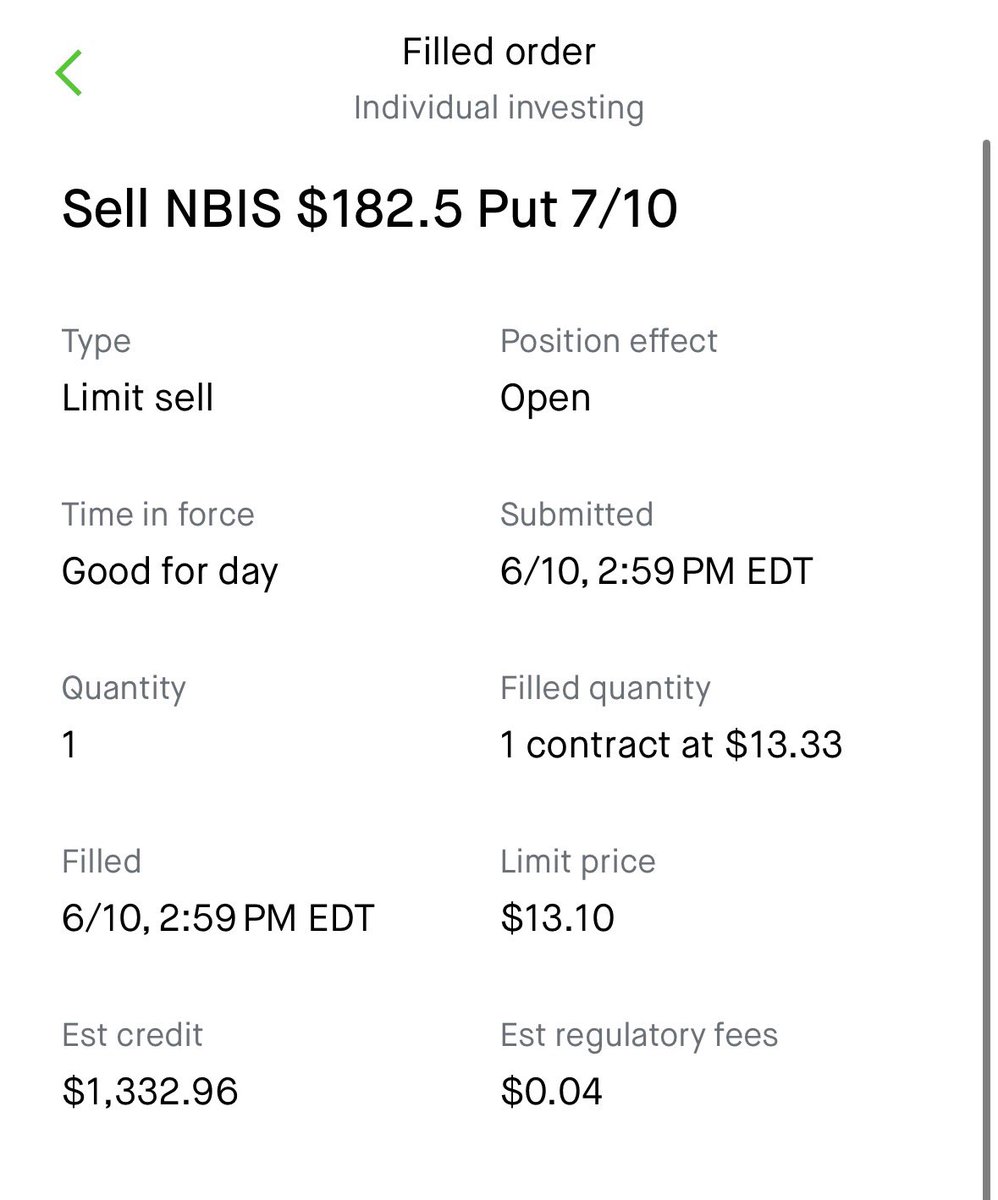Select the 'Limit sell' type value
998x1200 pixels.
click(138, 398)
